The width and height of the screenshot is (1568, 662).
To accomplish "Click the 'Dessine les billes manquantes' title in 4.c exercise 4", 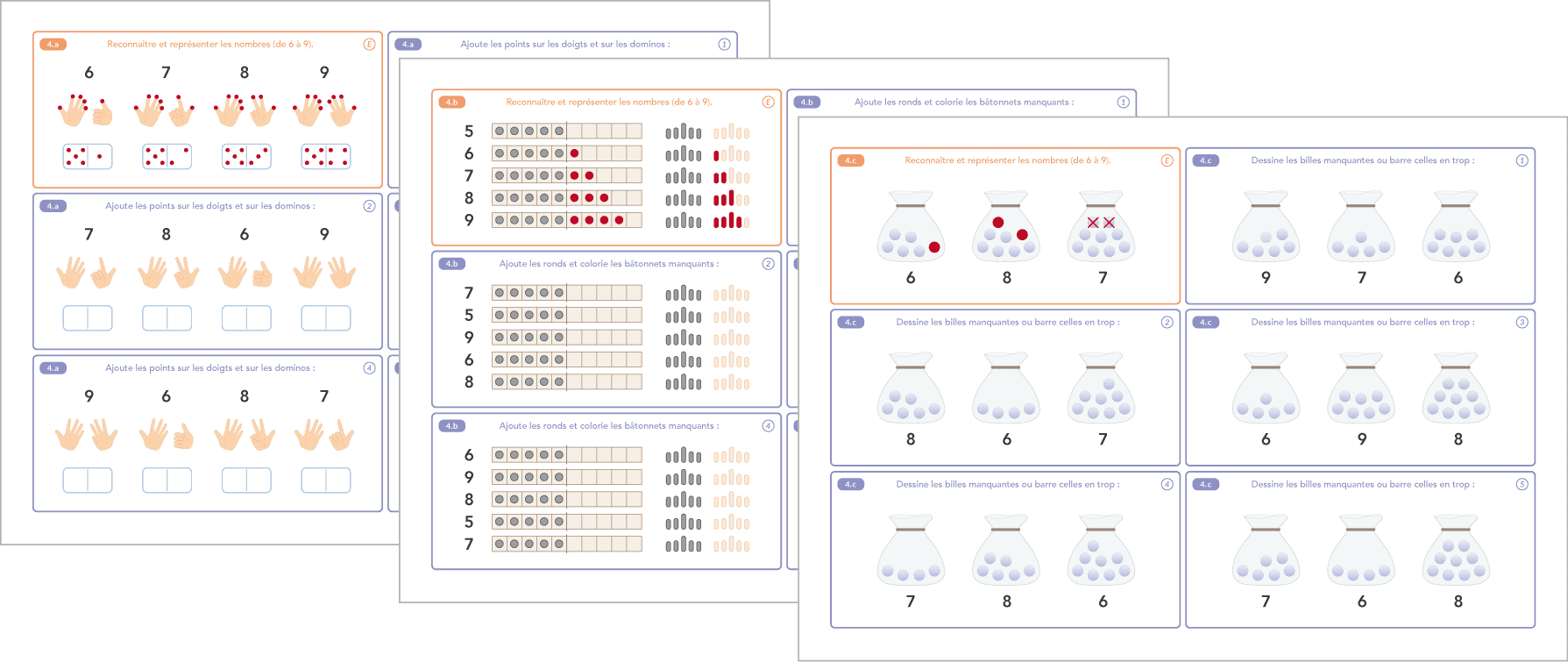I will click(x=1008, y=485).
